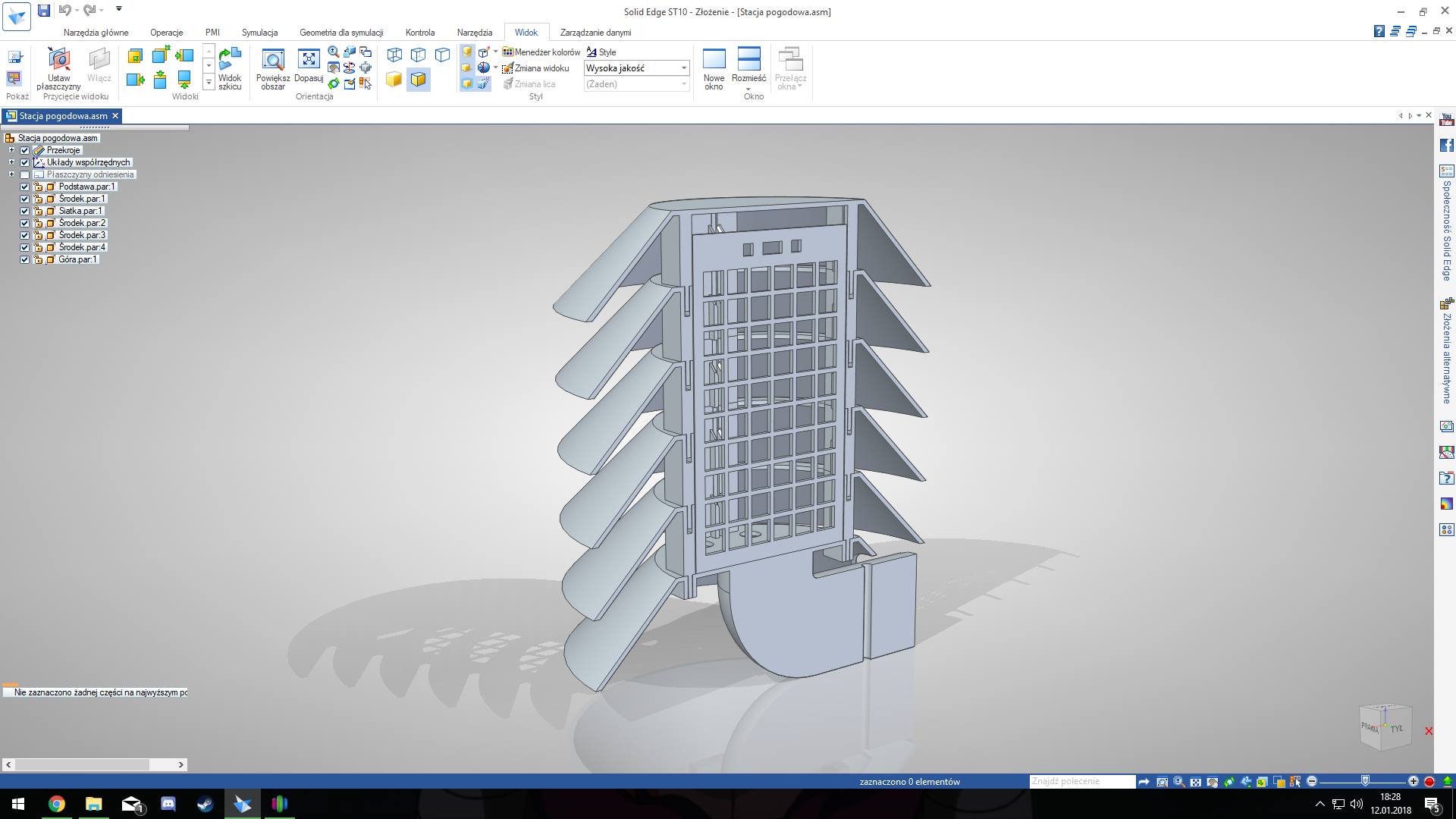Open the Style command
The width and height of the screenshot is (1456, 819).
[x=601, y=52]
